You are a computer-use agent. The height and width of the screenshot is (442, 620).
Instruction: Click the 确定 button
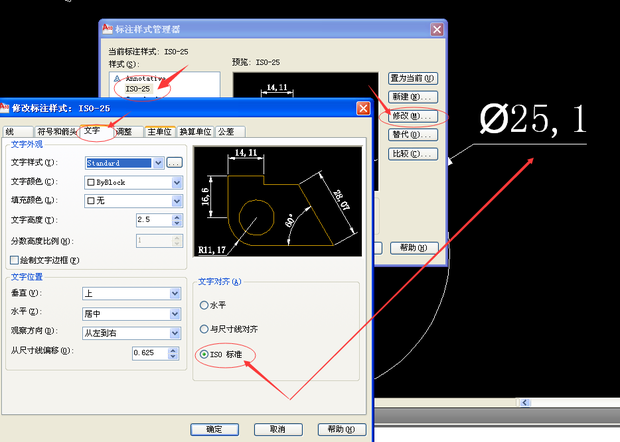(214, 428)
